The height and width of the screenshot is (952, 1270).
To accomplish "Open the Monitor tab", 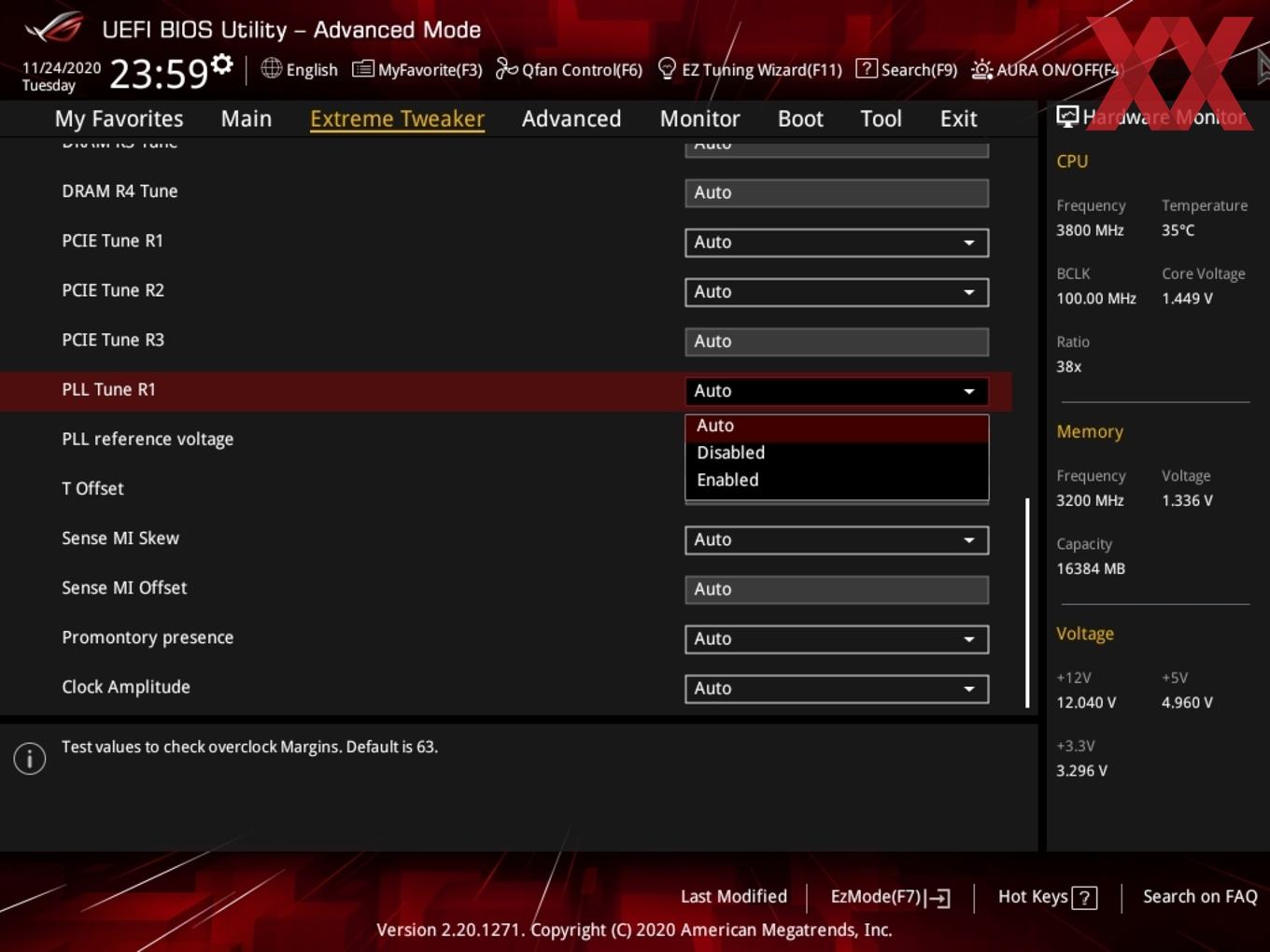I will click(700, 119).
